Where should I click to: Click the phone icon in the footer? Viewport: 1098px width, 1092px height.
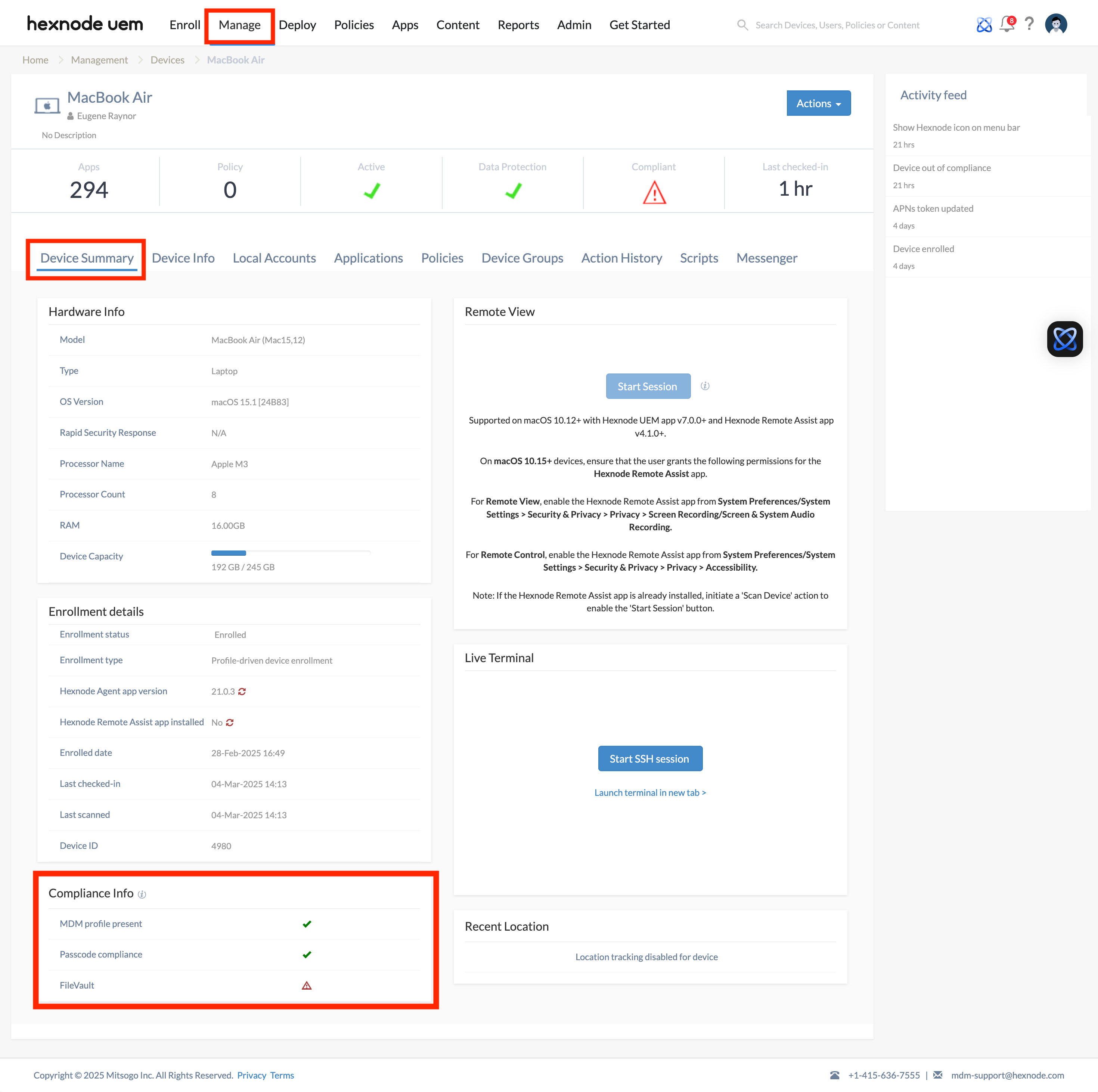[x=834, y=1075]
